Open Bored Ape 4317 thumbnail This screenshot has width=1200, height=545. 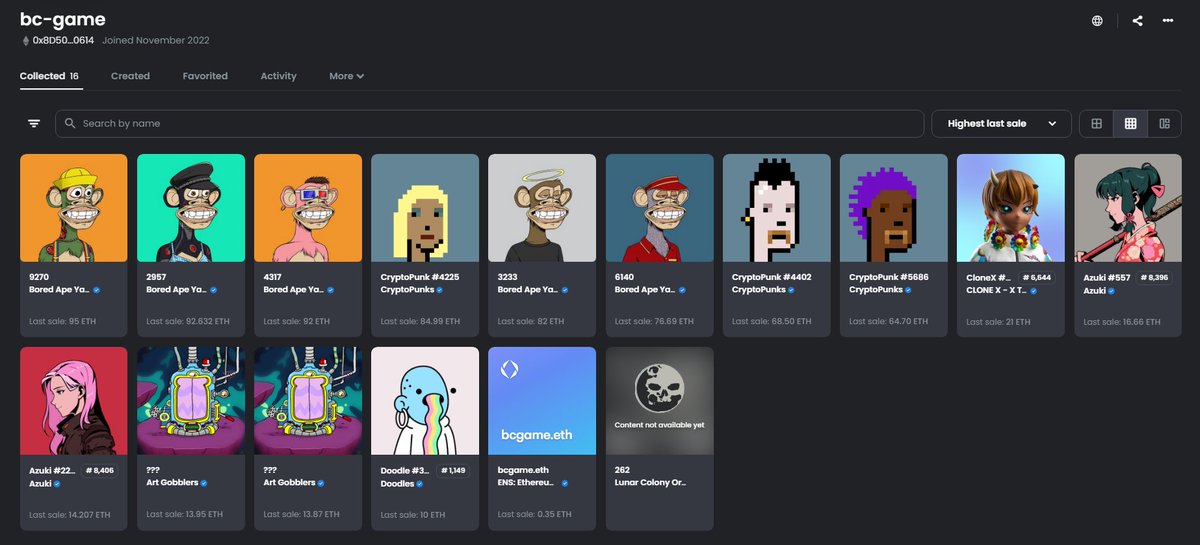point(308,208)
